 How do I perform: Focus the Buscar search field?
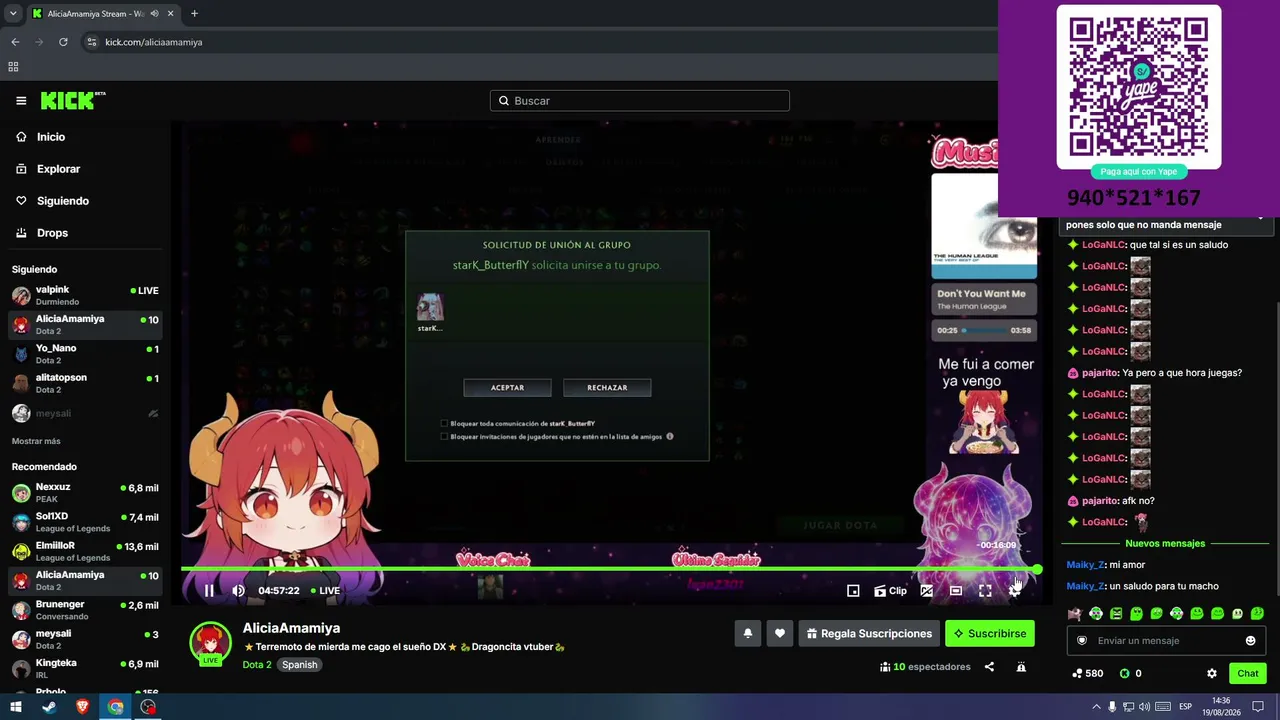coord(640,100)
